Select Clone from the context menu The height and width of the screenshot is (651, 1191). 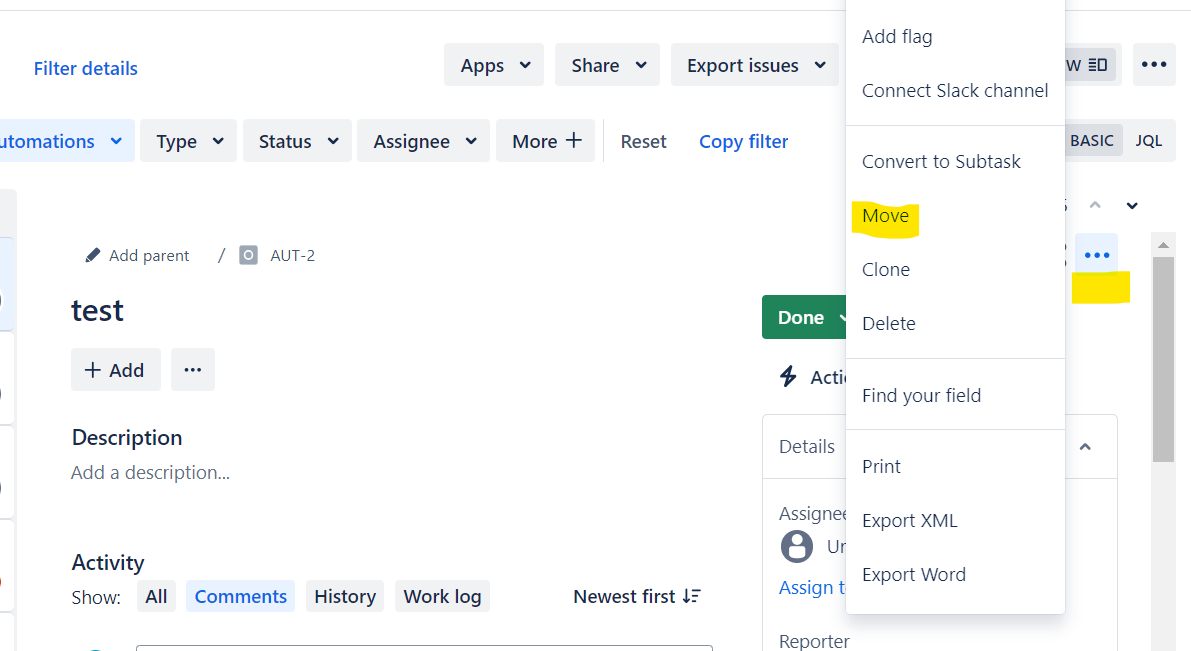pos(886,269)
